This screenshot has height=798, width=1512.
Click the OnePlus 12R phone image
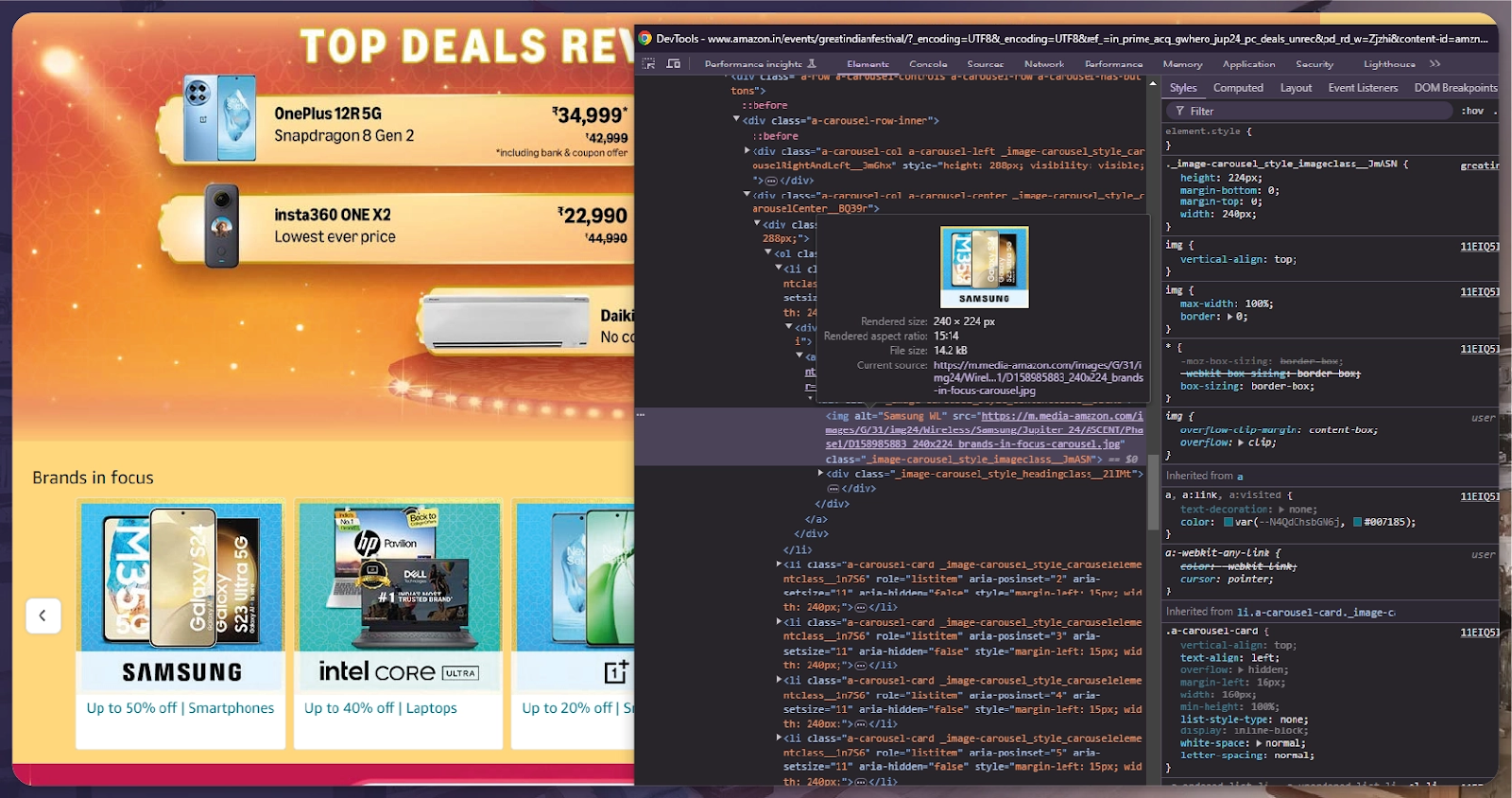pyautogui.click(x=219, y=117)
